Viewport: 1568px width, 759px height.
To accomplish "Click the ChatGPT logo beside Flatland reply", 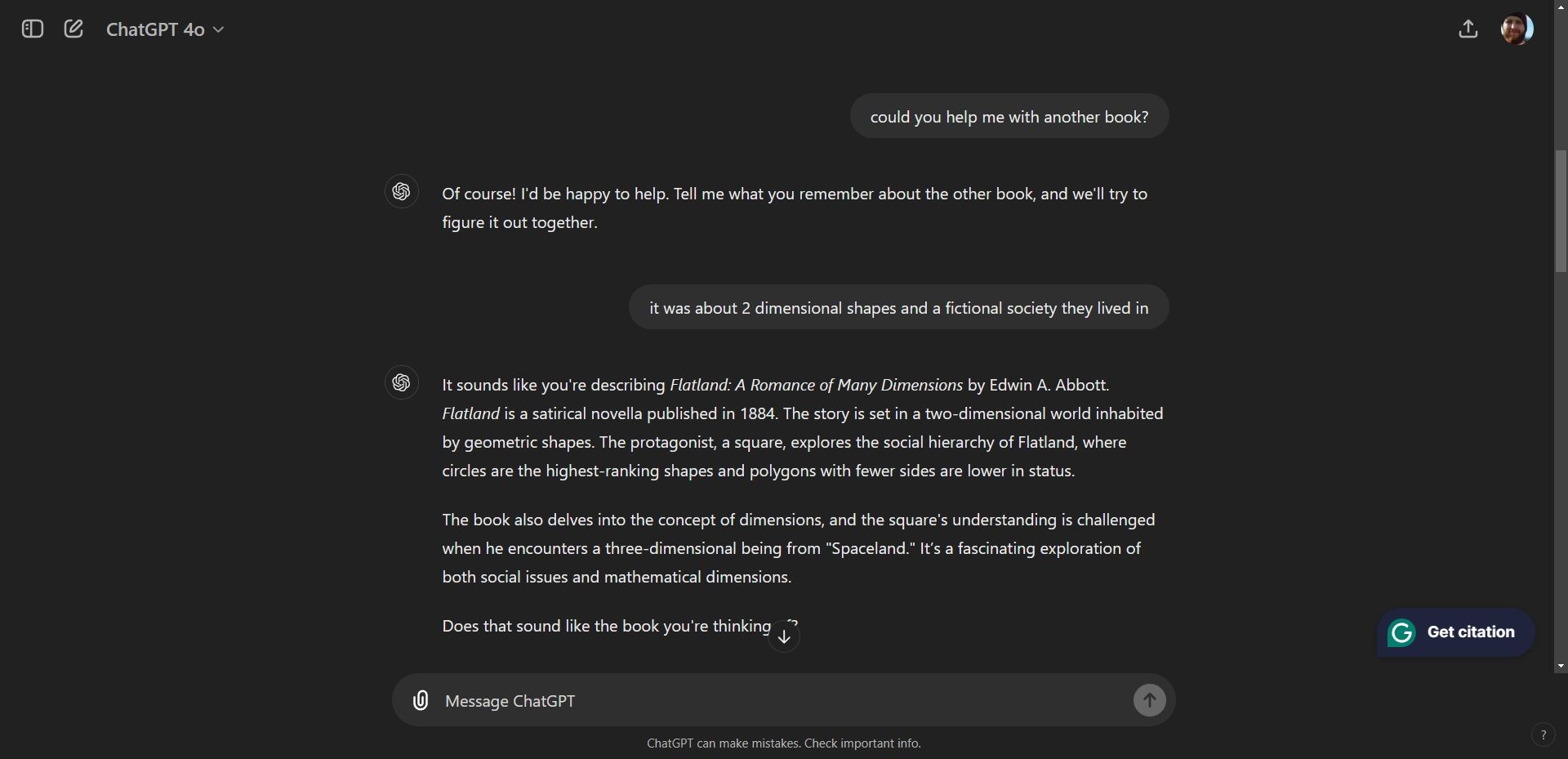I will click(x=401, y=382).
